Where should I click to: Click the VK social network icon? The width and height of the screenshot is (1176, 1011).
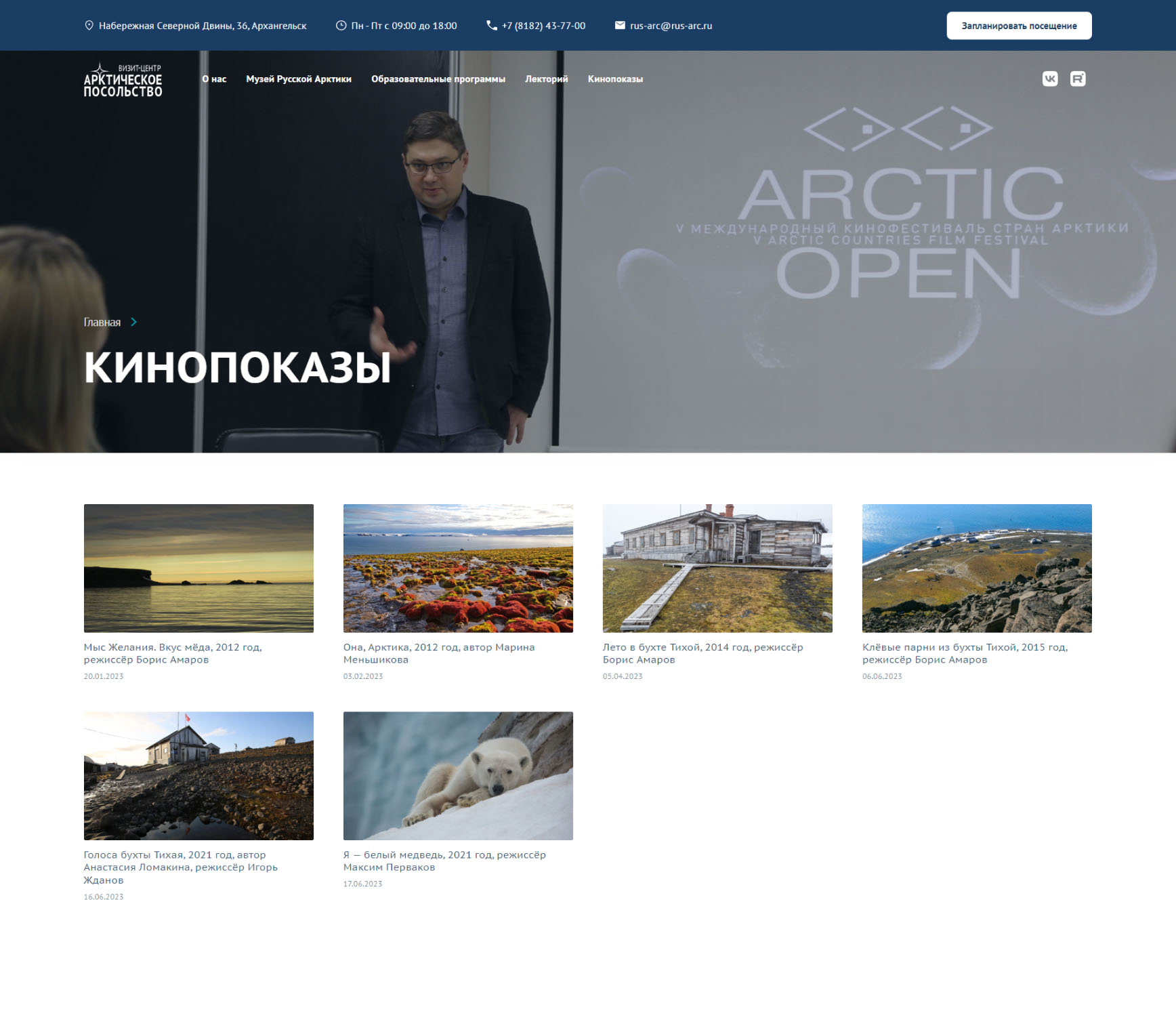[x=1050, y=79]
